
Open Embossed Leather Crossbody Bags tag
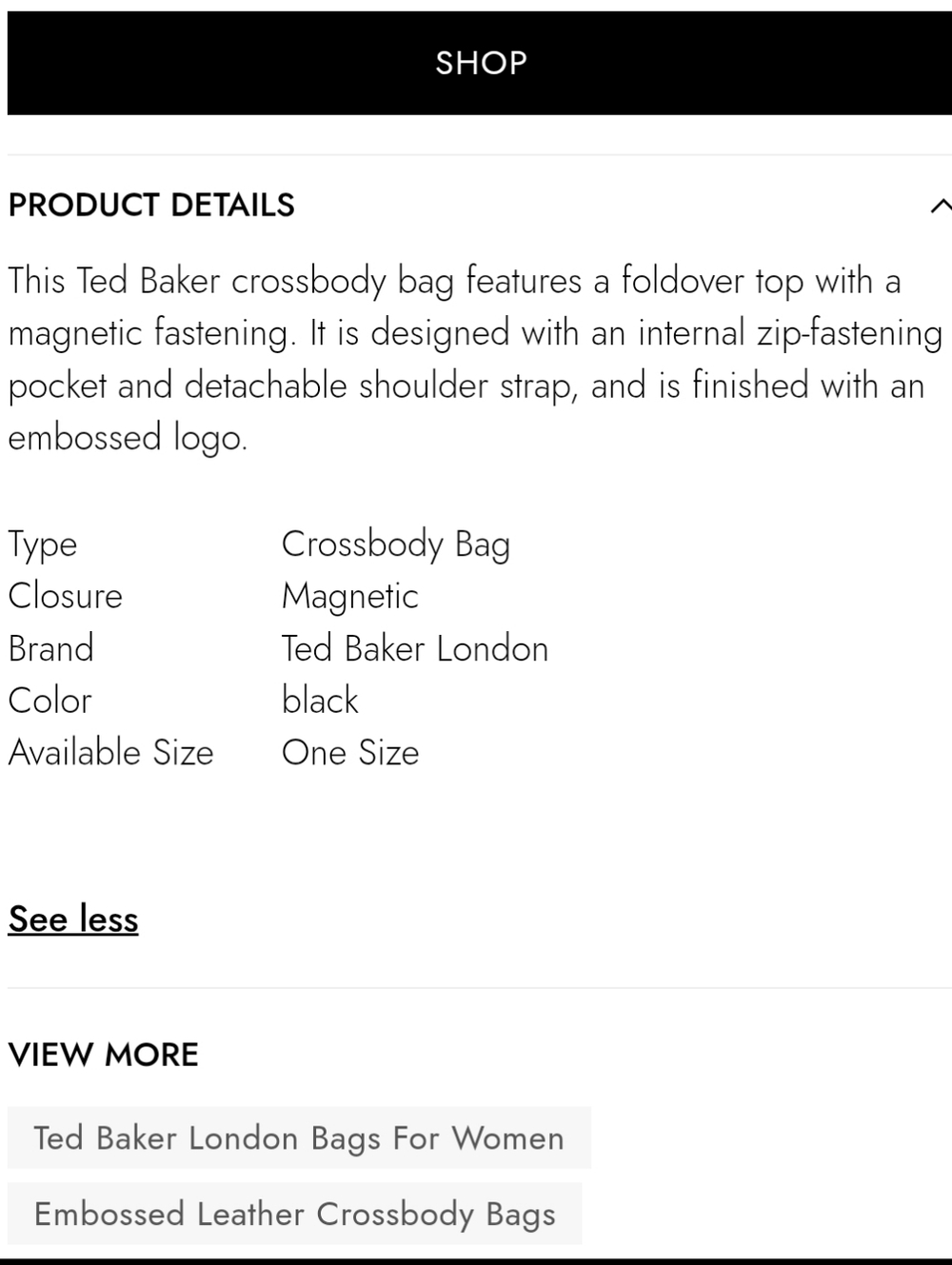coord(294,1214)
